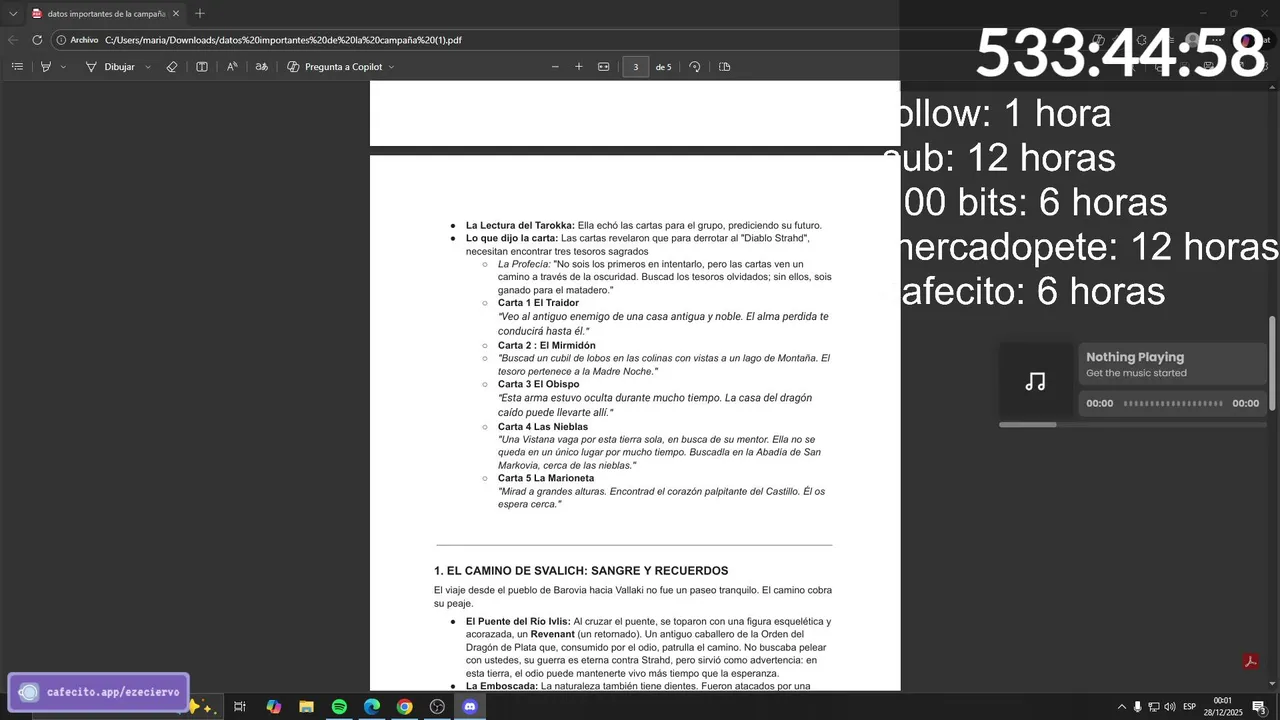Go back with the browser back arrow
This screenshot has height=720, width=1280.
click(x=12, y=40)
